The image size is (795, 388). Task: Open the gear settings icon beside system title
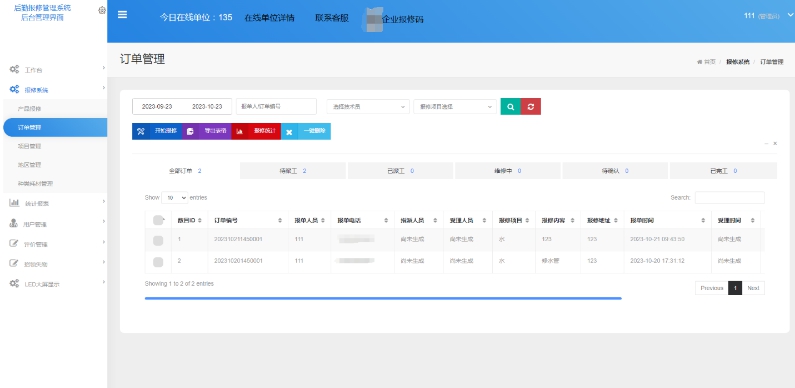(x=102, y=10)
